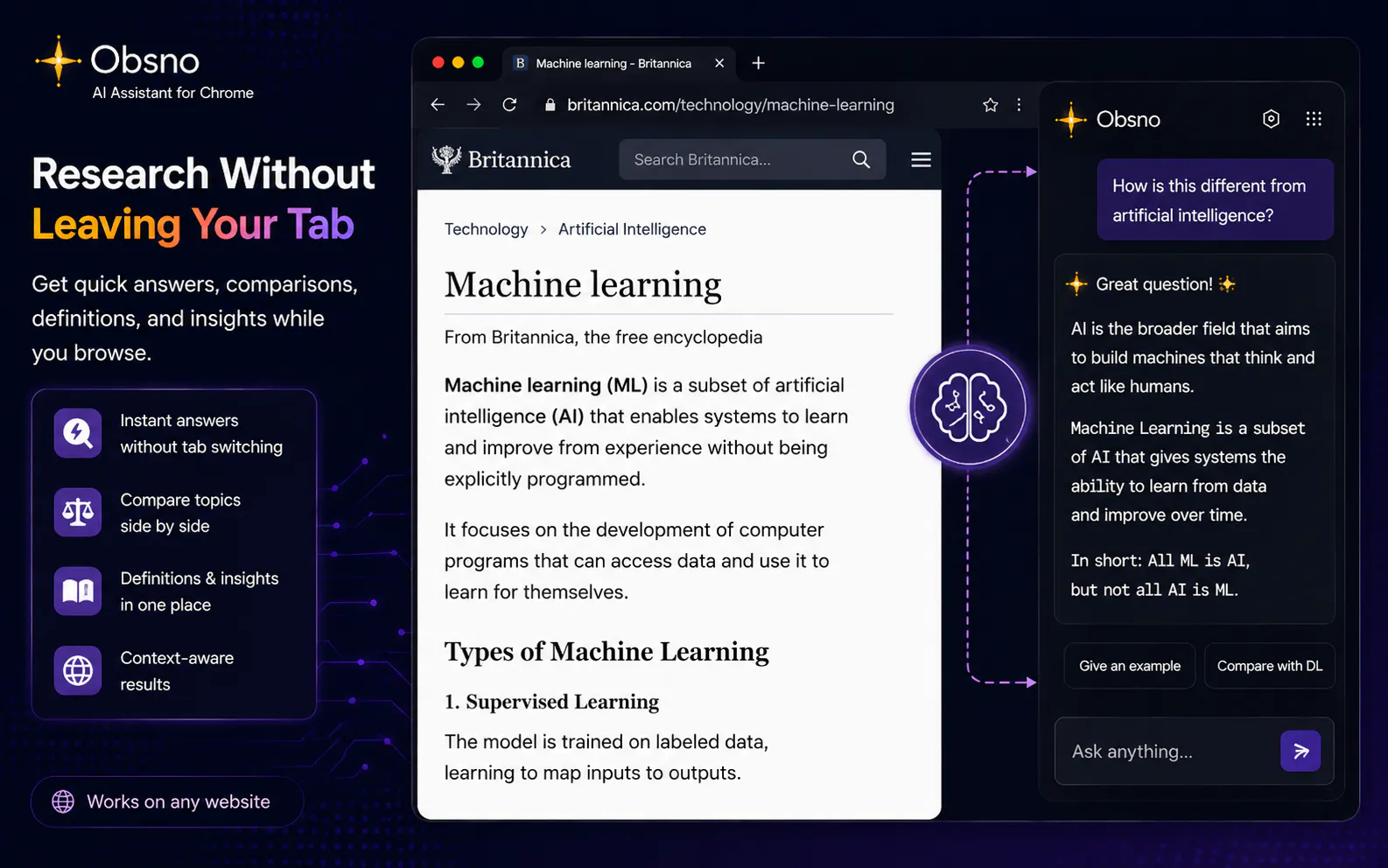Click the Context-aware results text
The image size is (1388, 868).
tap(177, 671)
